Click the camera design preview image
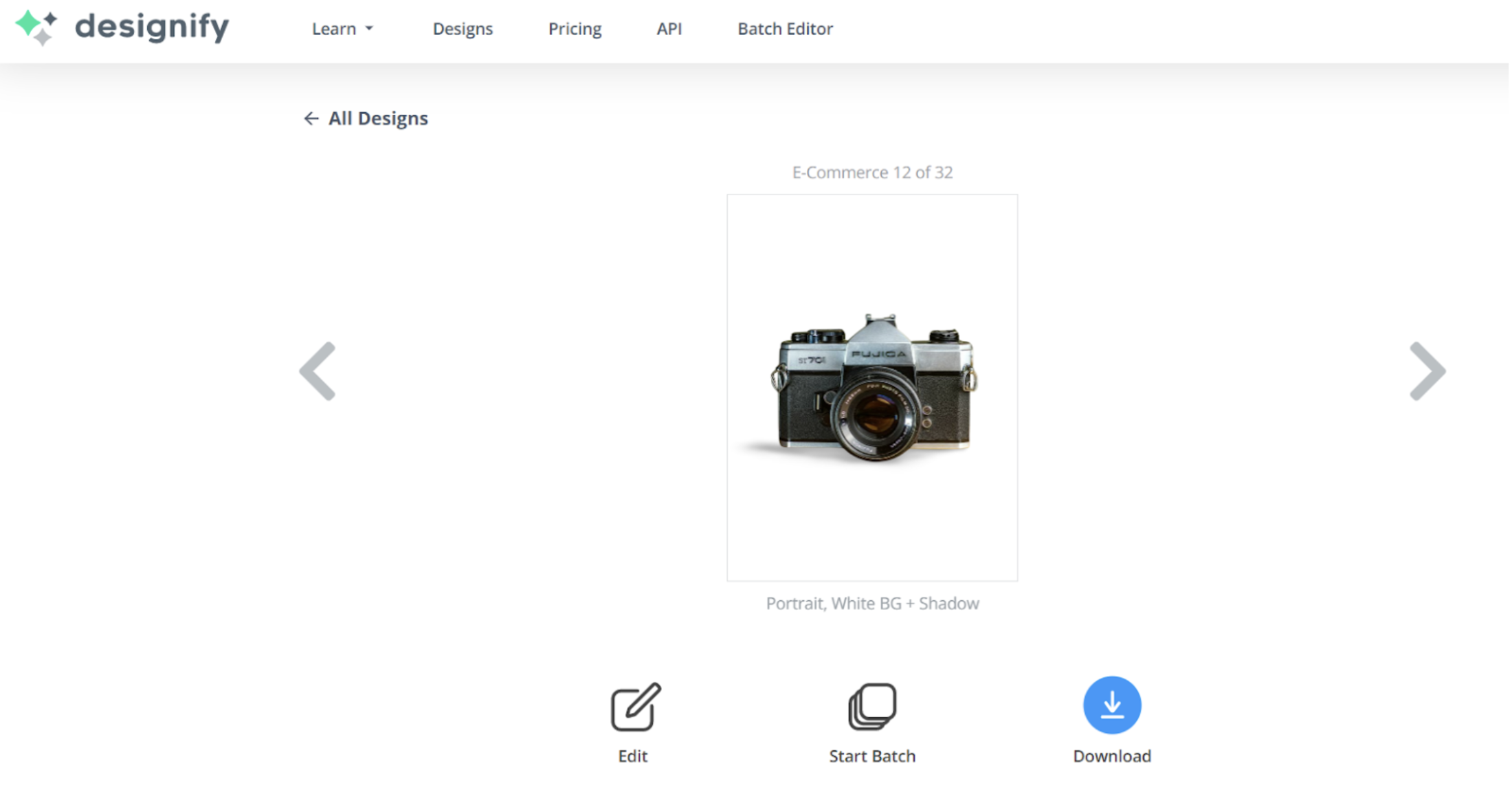Viewport: 1512px width, 792px height. coord(872,388)
